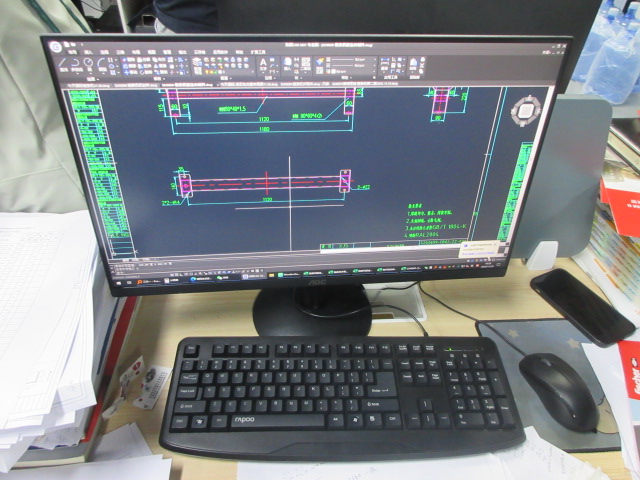Click the dimension text 1170
The width and height of the screenshot is (640, 480).
[264, 119]
